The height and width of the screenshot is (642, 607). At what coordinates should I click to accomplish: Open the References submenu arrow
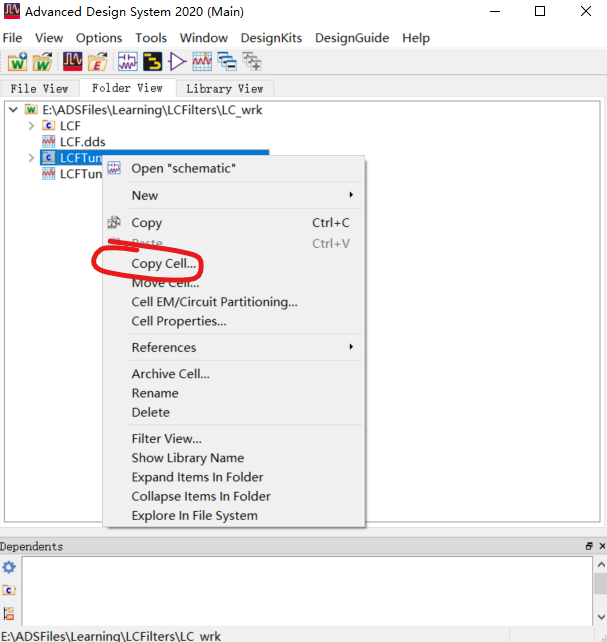click(351, 347)
